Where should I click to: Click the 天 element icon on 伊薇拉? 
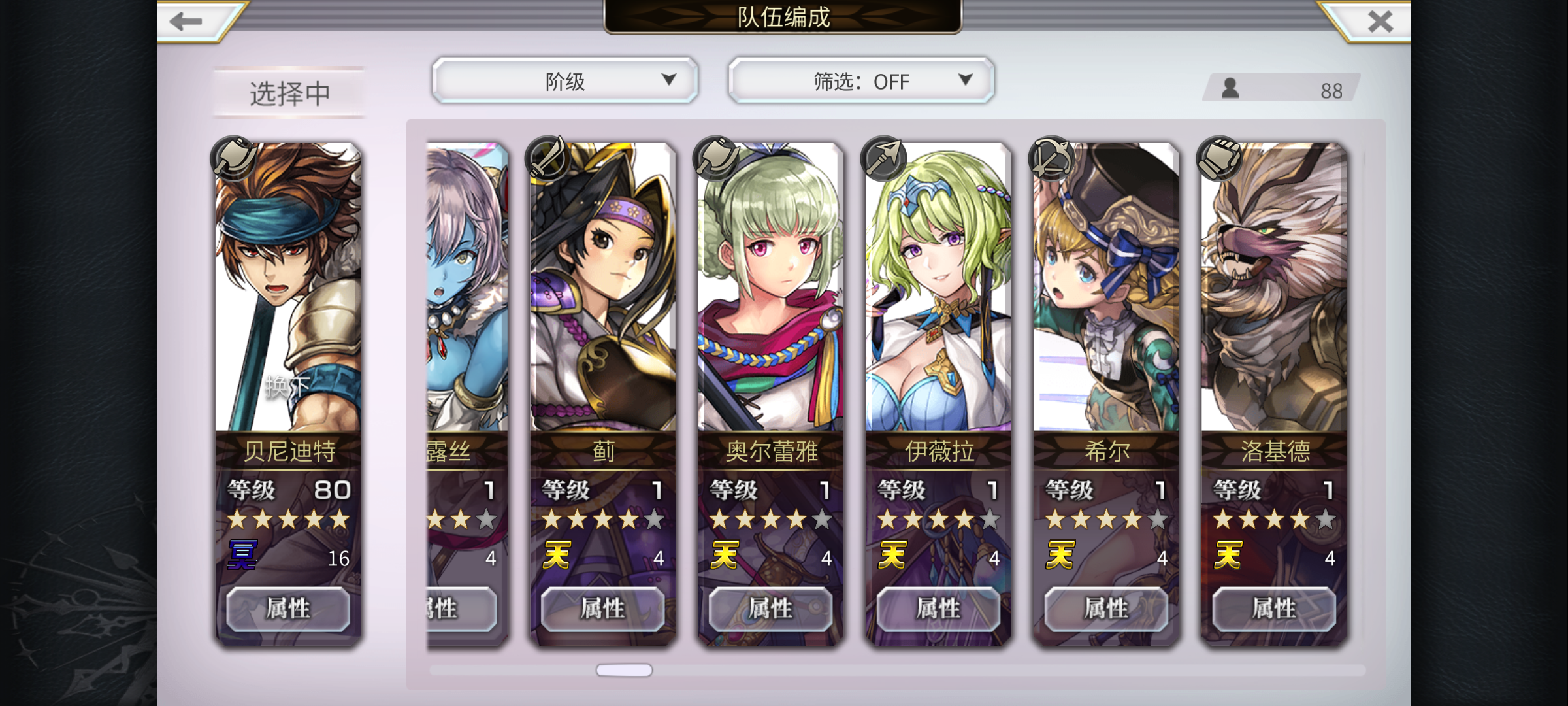[892, 556]
